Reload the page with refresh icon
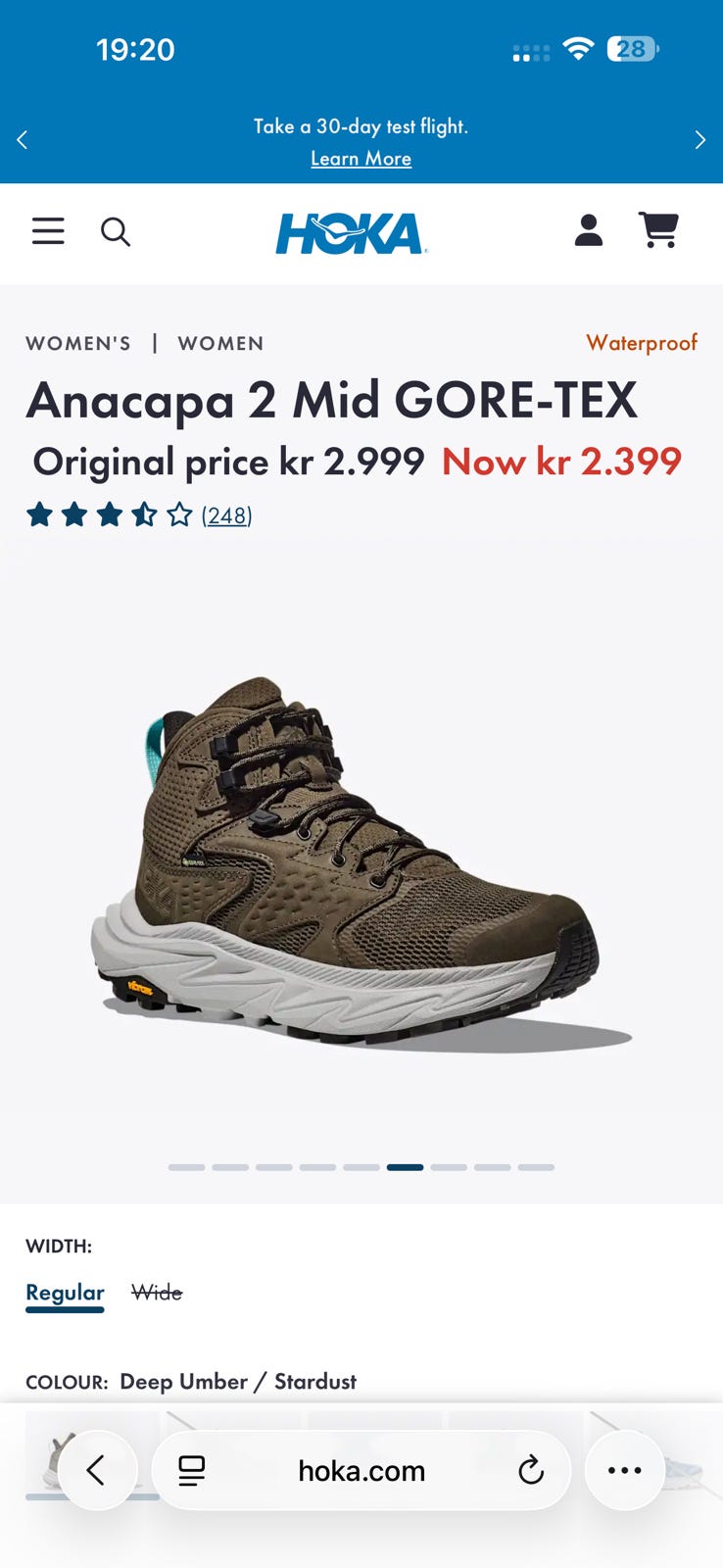The image size is (723, 1568). coord(531,1470)
